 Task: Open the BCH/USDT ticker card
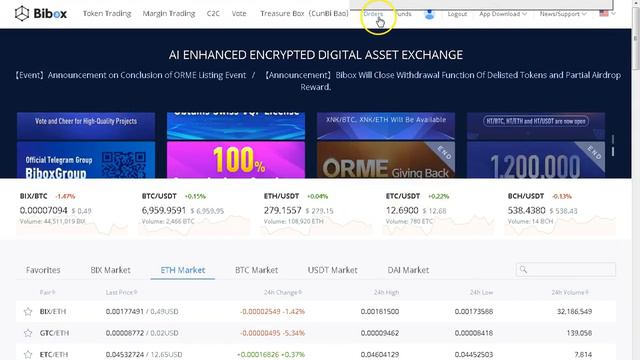[560, 212]
